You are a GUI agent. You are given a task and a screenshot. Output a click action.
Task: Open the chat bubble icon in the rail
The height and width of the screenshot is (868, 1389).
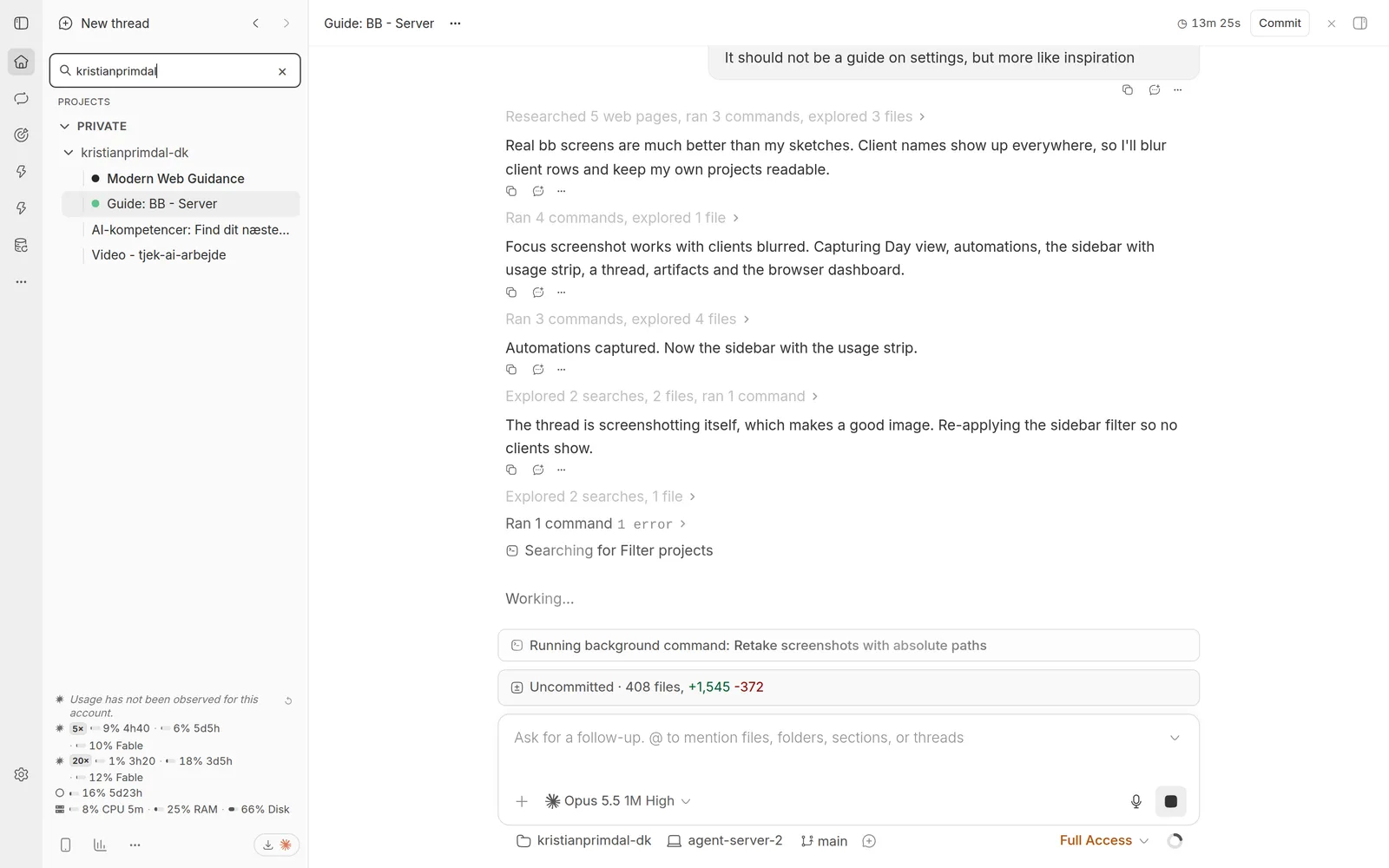22,99
